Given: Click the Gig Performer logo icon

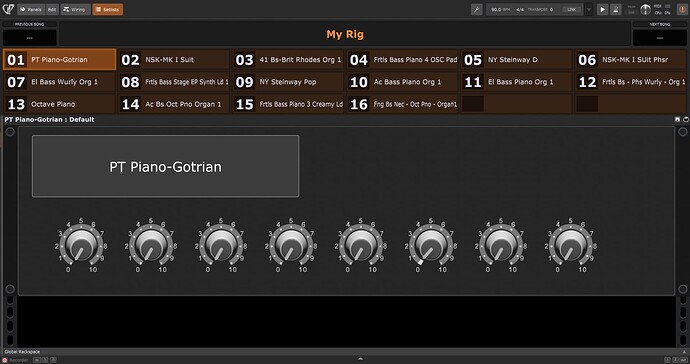Looking at the screenshot, I should (8, 9).
